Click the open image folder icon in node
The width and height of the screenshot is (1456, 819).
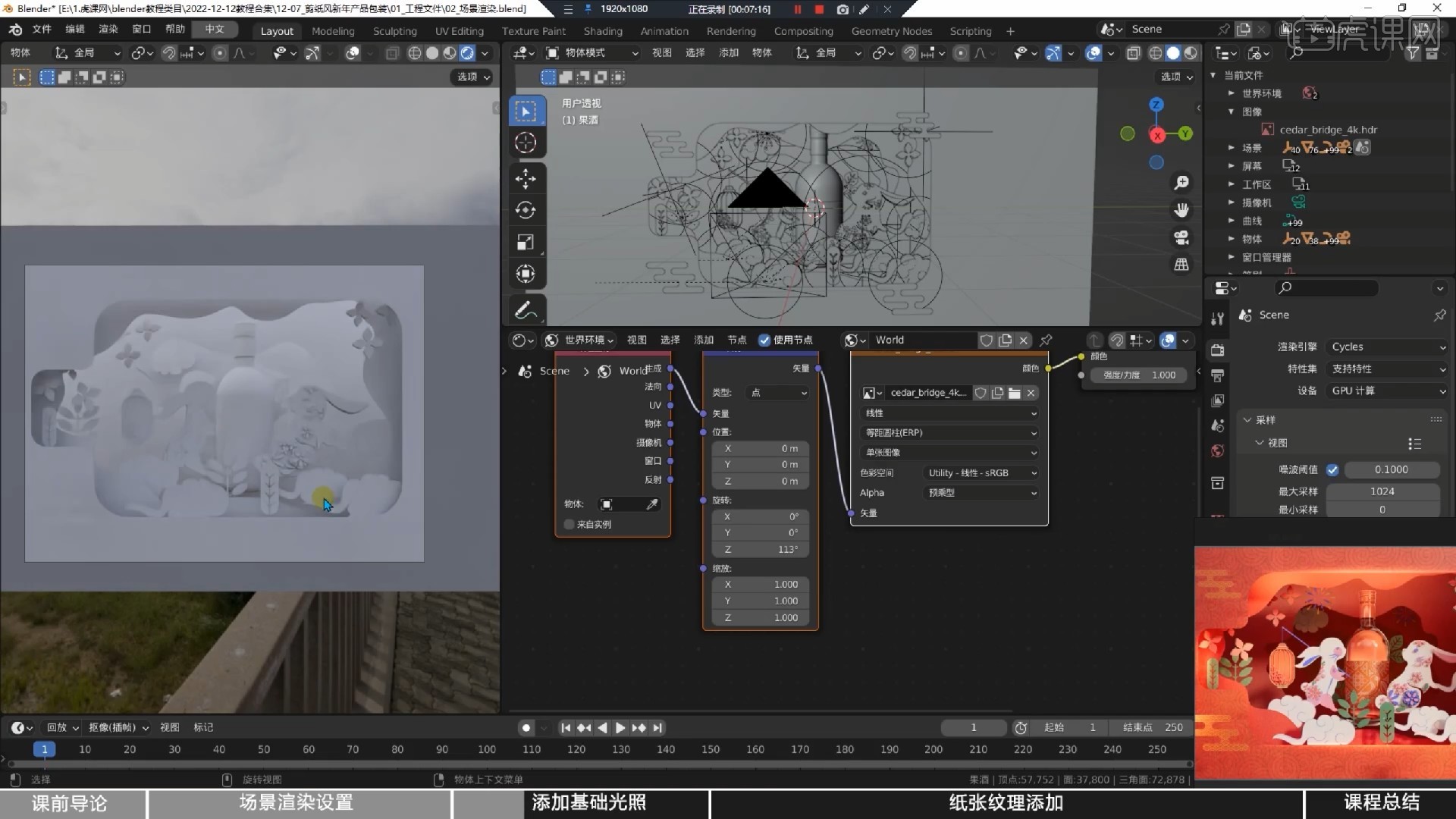pyautogui.click(x=1015, y=393)
